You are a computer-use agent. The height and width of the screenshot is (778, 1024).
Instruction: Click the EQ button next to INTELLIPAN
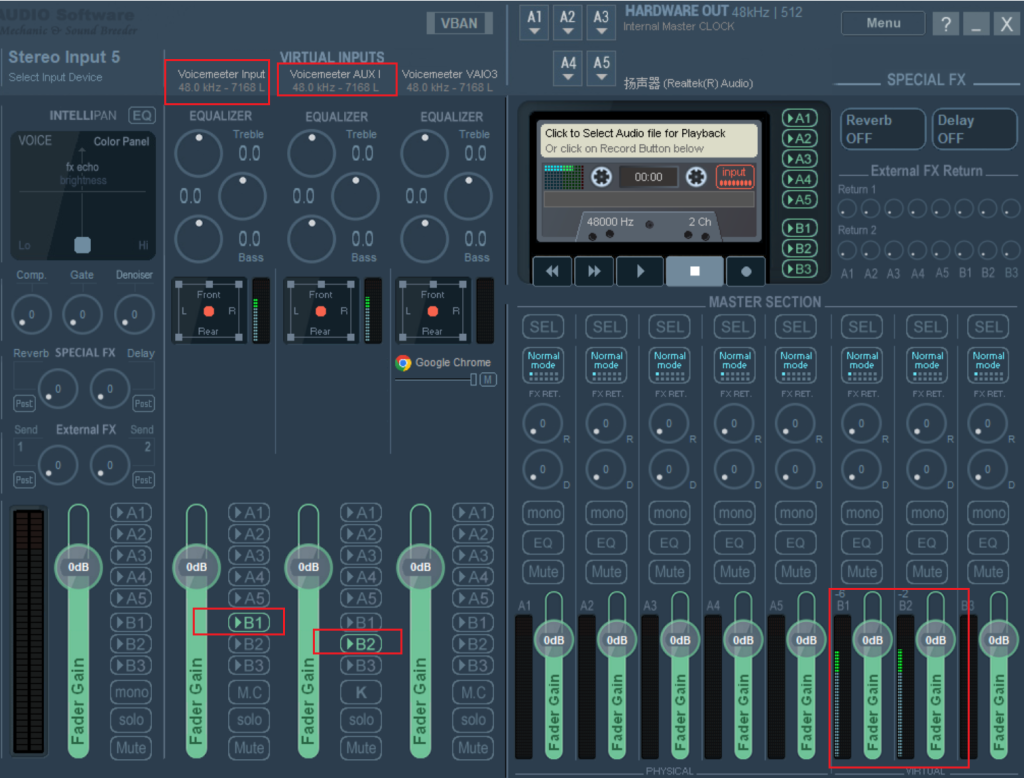pos(142,116)
